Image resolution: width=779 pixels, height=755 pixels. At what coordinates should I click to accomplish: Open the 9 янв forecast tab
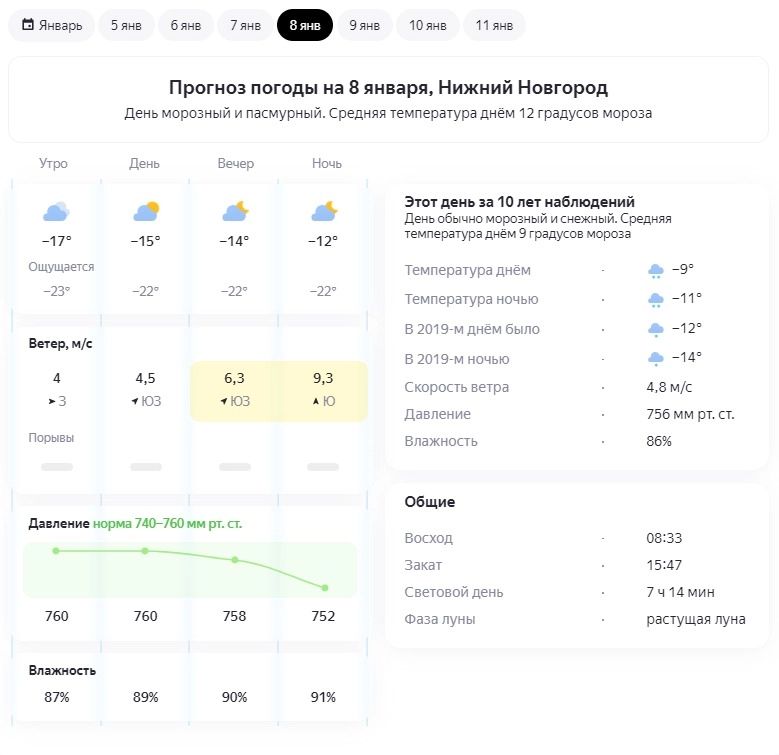pyautogui.click(x=364, y=25)
